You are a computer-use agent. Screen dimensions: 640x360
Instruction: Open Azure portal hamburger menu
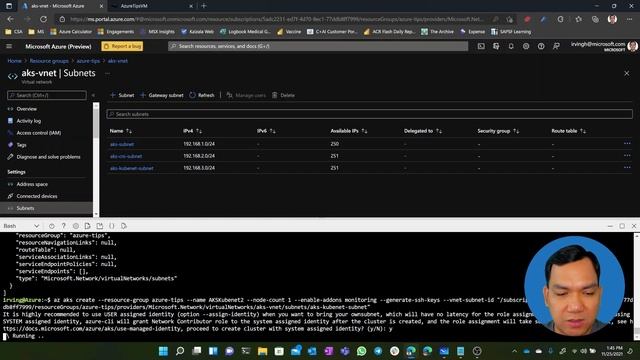point(9,46)
